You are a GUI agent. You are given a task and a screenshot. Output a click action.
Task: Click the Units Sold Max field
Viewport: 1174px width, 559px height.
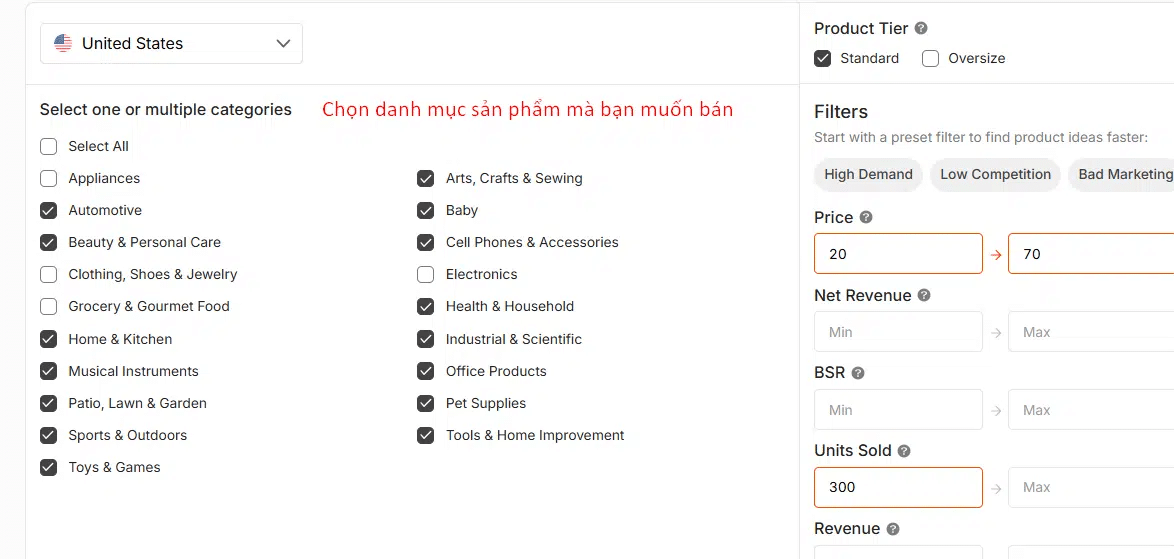coord(1090,487)
